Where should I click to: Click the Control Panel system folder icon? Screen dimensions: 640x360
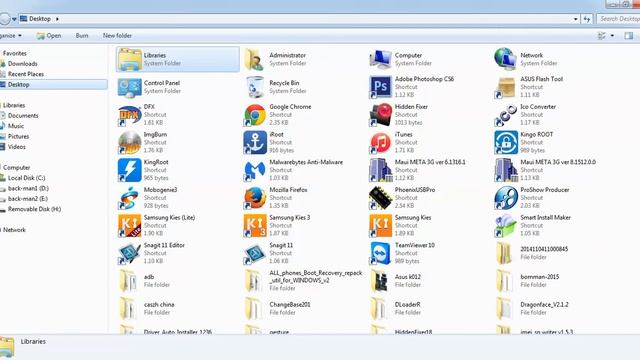tap(129, 87)
